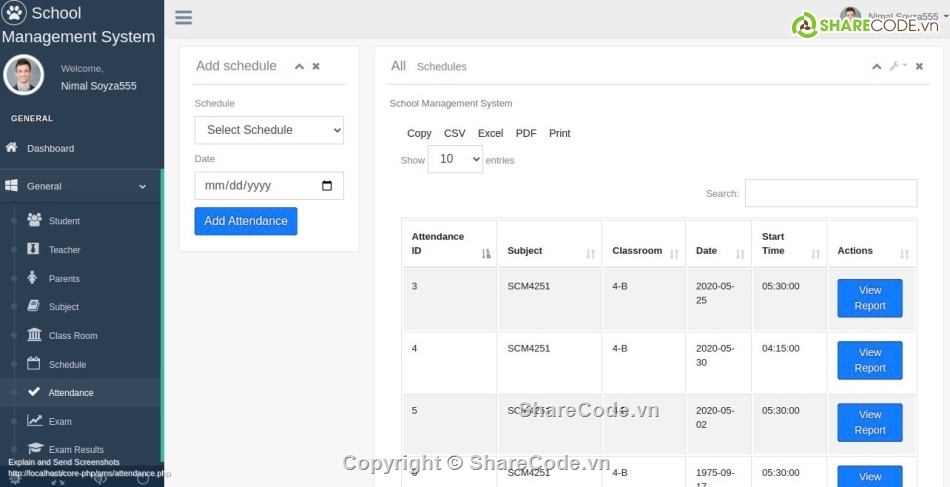
Task: Click the Schedule calendar icon in sidebar
Action: pyautogui.click(x=34, y=364)
